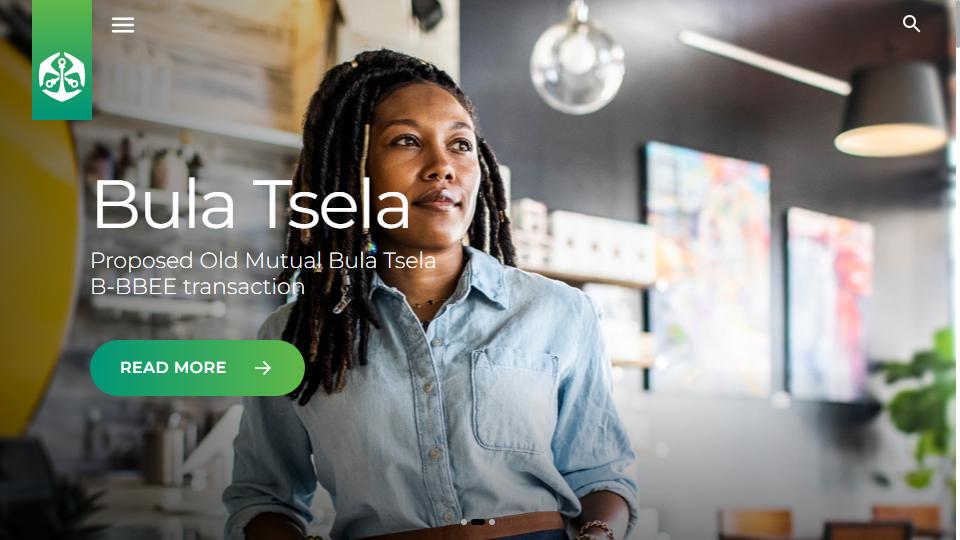Click the "Bula Tsela" headline
This screenshot has width=960, height=540.
pyautogui.click(x=251, y=204)
